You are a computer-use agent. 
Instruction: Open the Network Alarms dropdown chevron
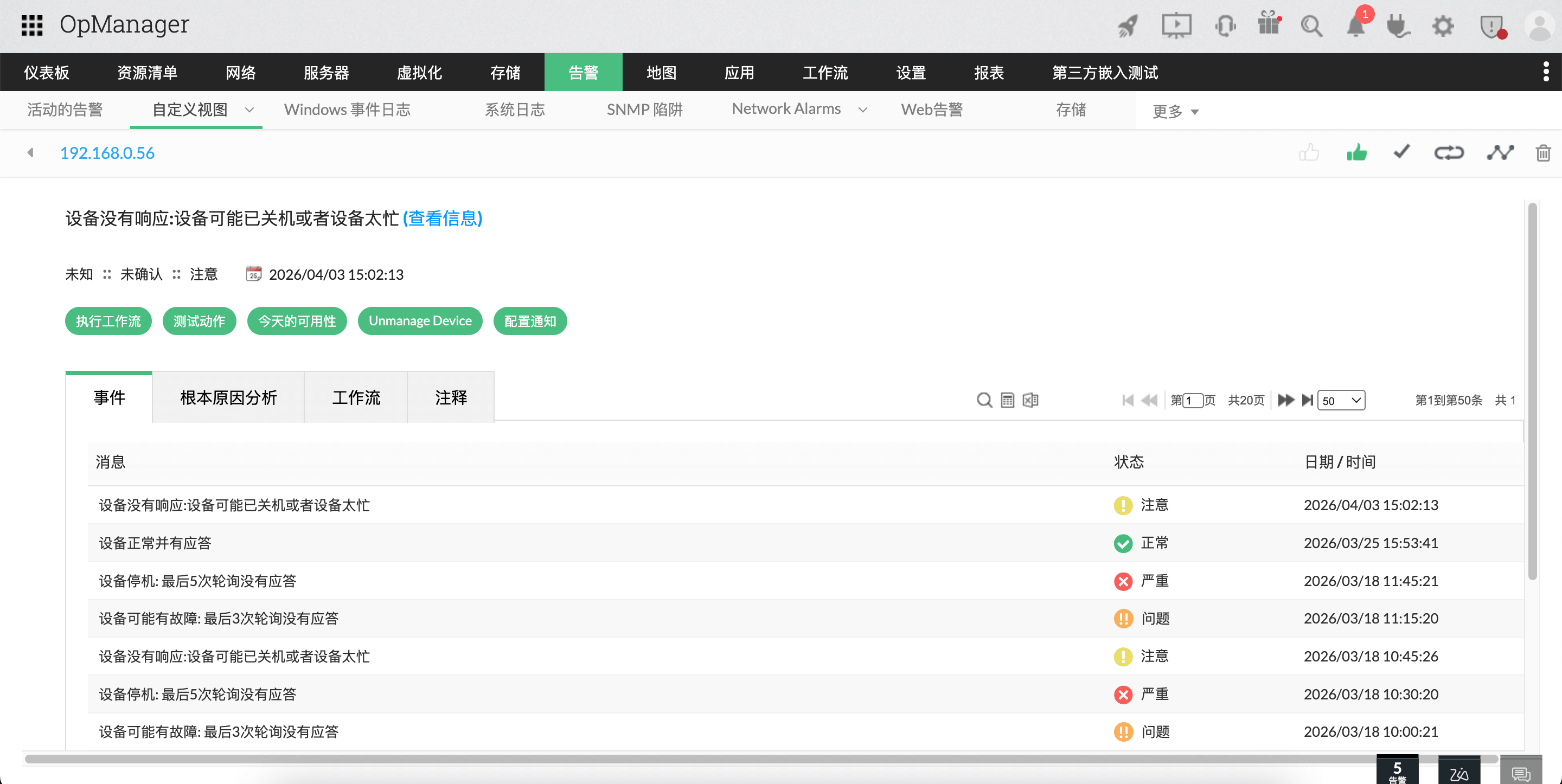(863, 110)
